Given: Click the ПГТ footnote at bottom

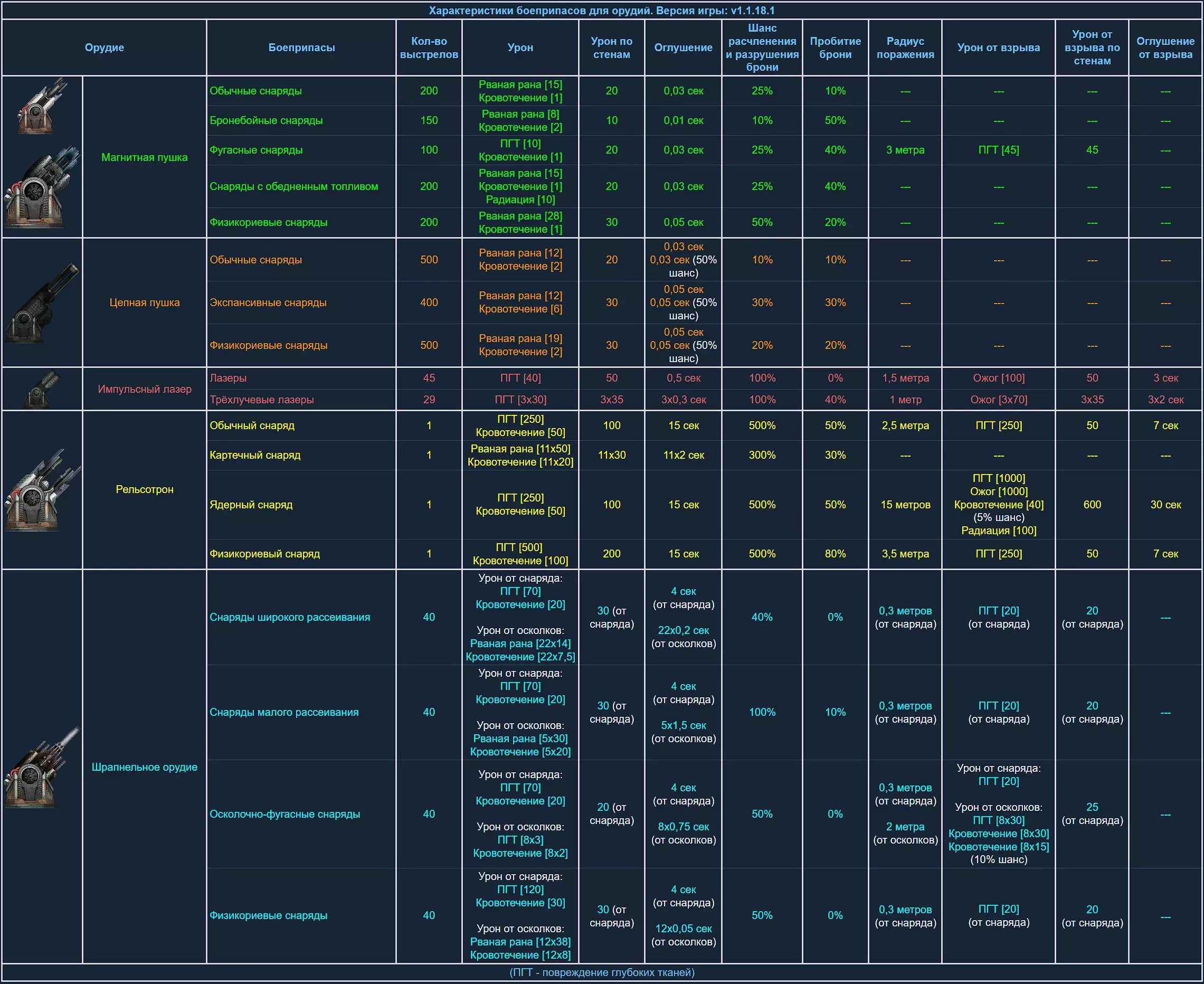Looking at the screenshot, I should pos(601,973).
